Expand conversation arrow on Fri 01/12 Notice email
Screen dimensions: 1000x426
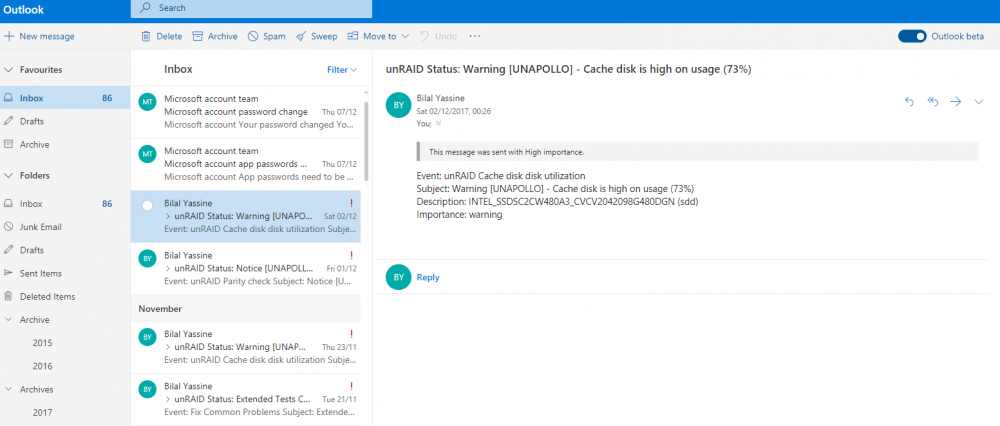coord(168,268)
